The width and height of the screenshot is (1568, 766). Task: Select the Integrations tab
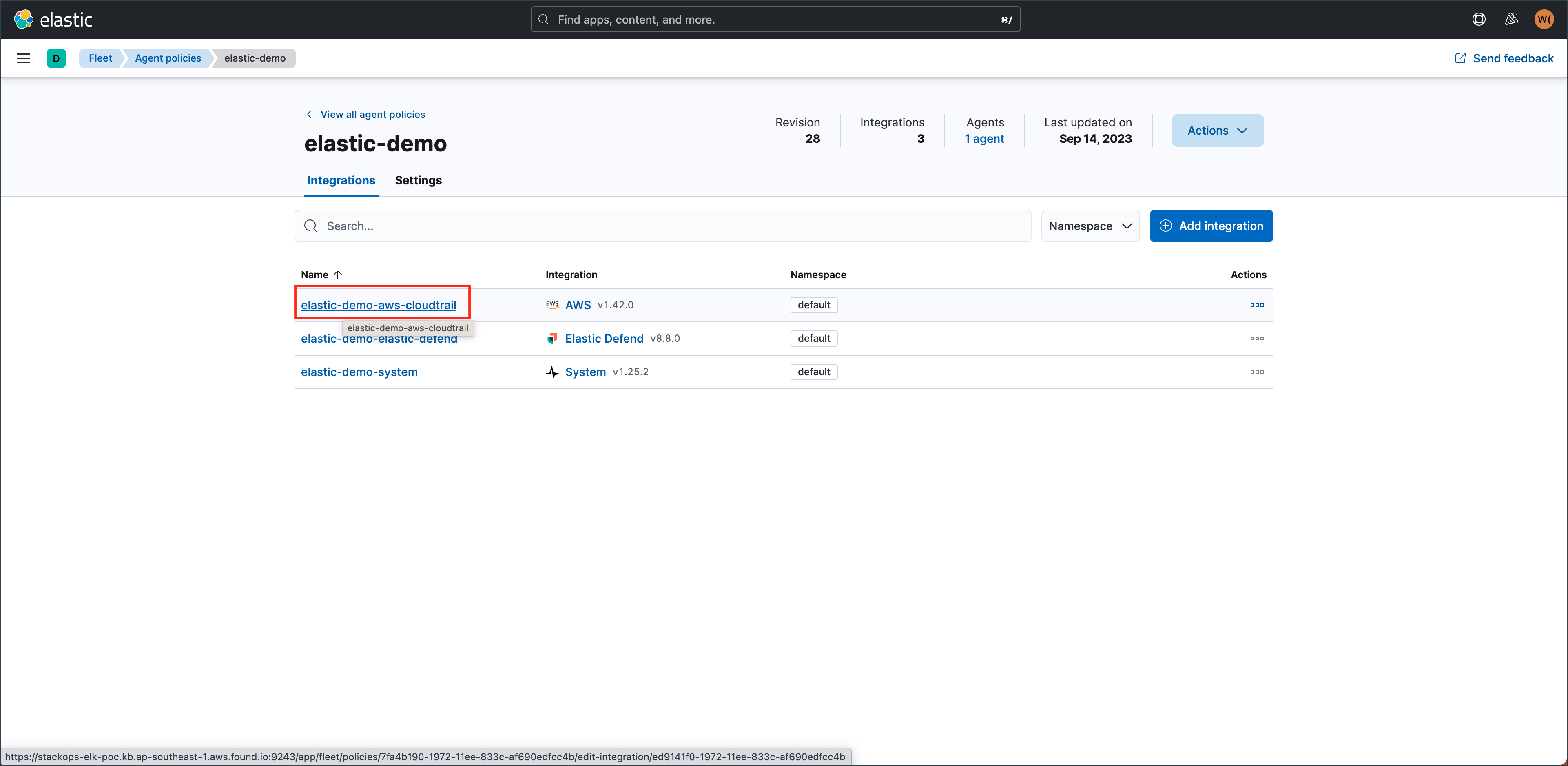point(341,180)
